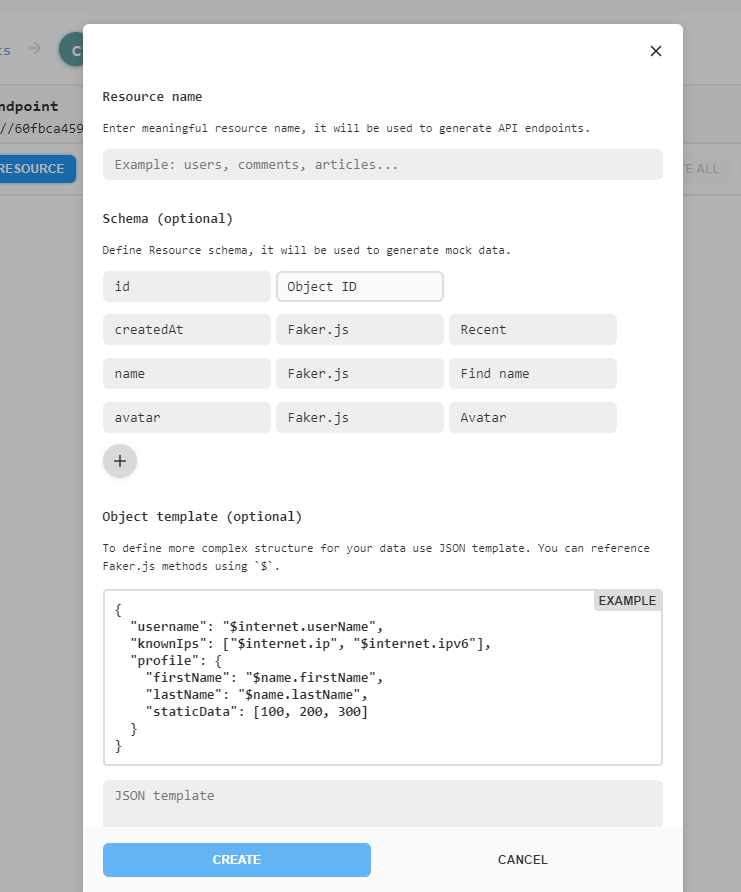Open the Faker.js dropdown for name

pyautogui.click(x=359, y=374)
